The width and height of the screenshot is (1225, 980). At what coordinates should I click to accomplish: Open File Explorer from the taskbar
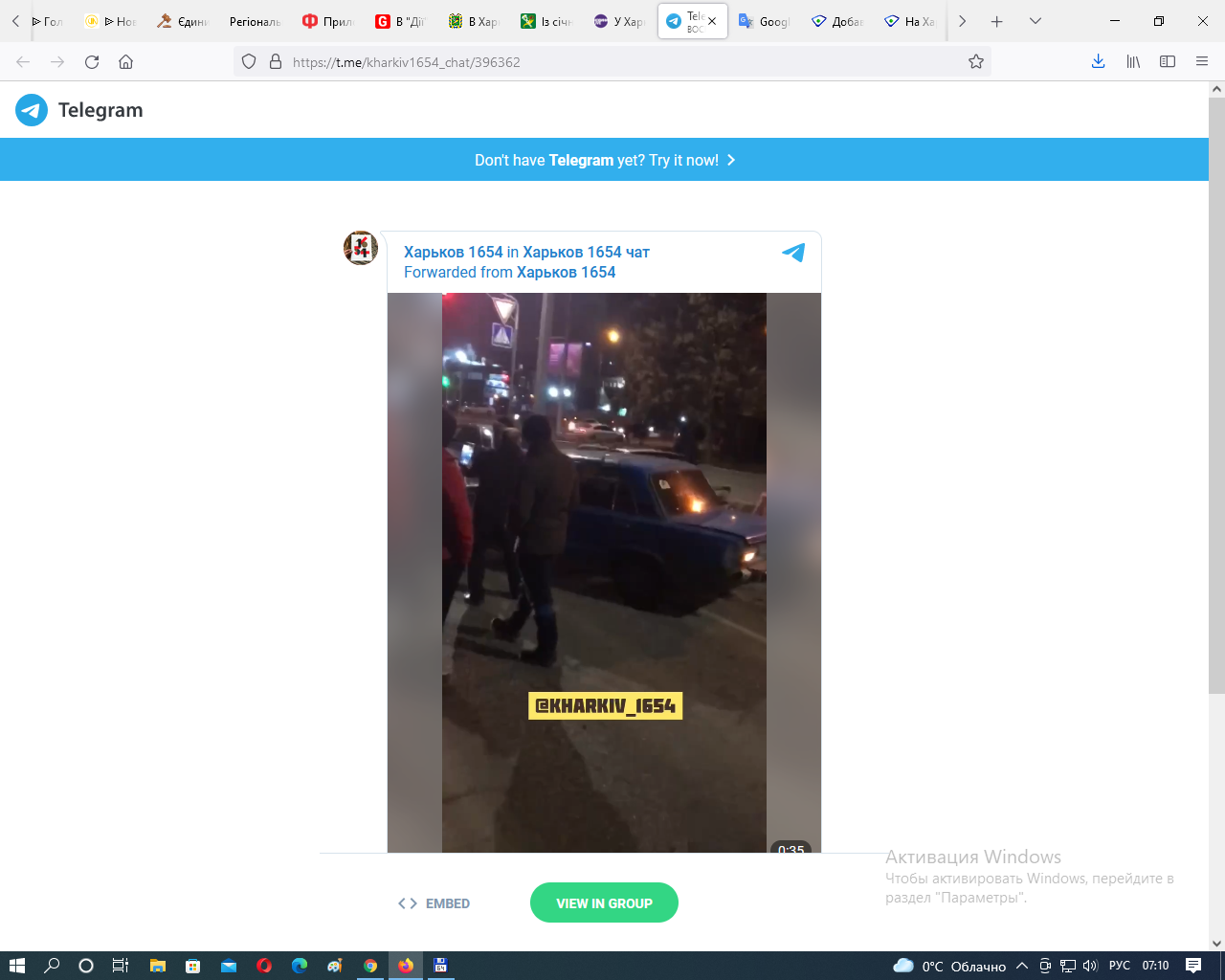coord(158,966)
